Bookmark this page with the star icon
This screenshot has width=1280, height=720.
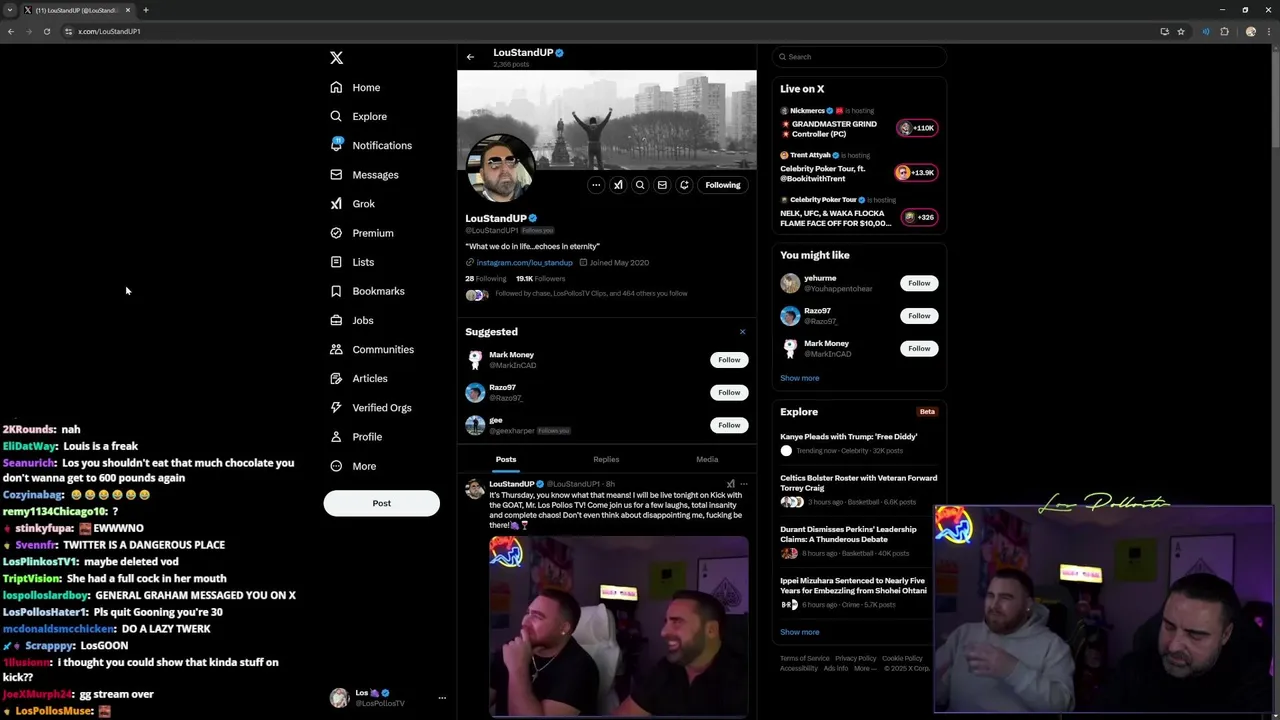coord(1181,31)
